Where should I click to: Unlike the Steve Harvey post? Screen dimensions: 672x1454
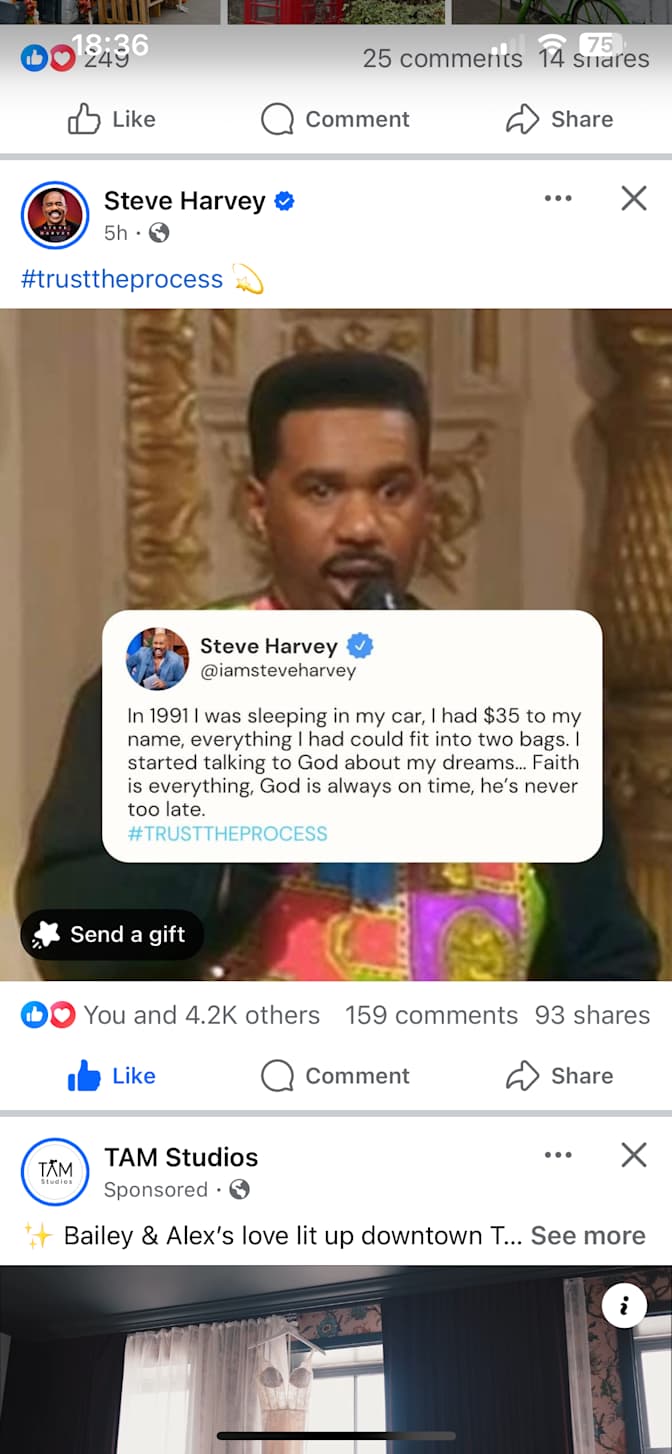click(111, 1075)
